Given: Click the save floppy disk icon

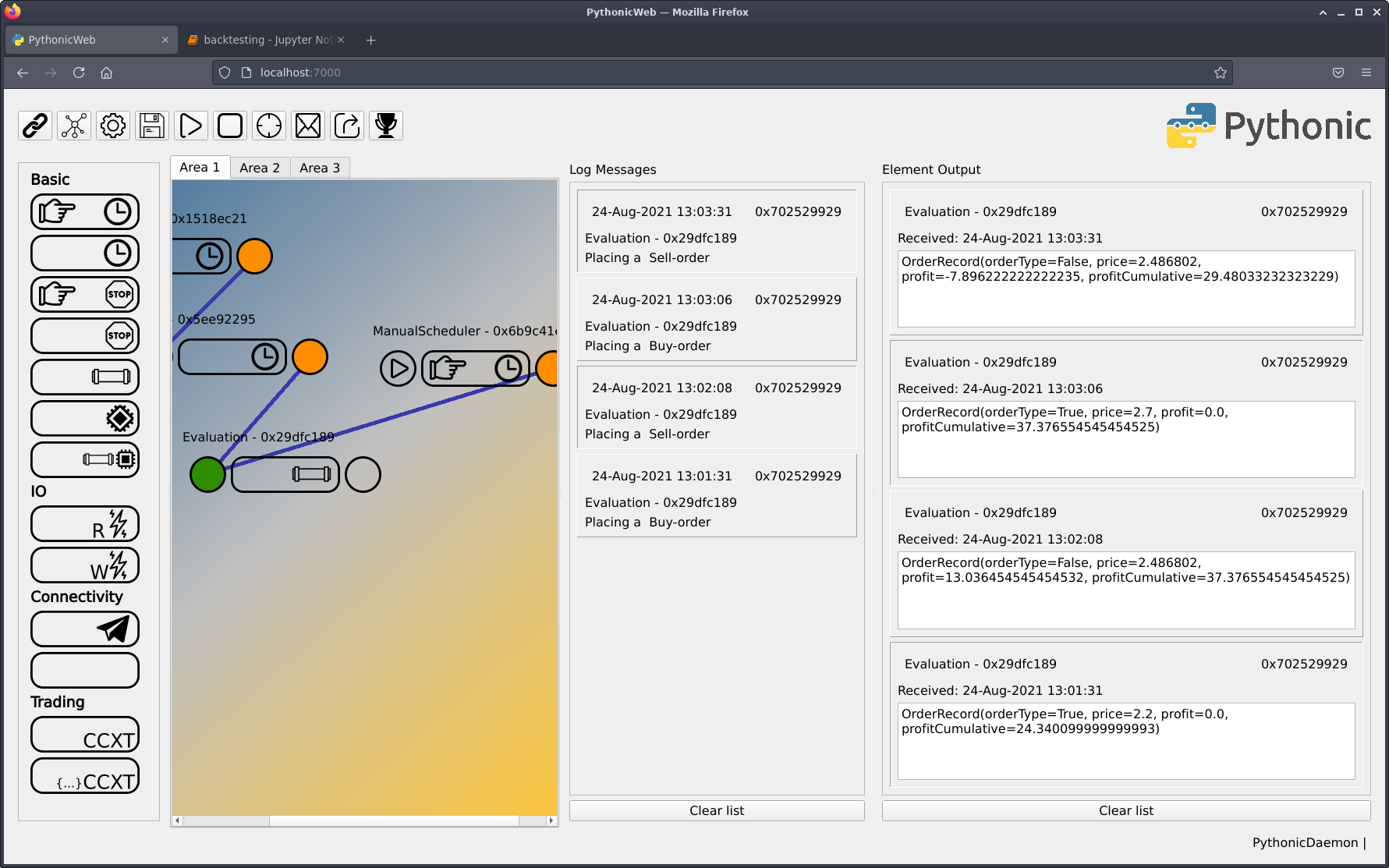Looking at the screenshot, I should (152, 126).
